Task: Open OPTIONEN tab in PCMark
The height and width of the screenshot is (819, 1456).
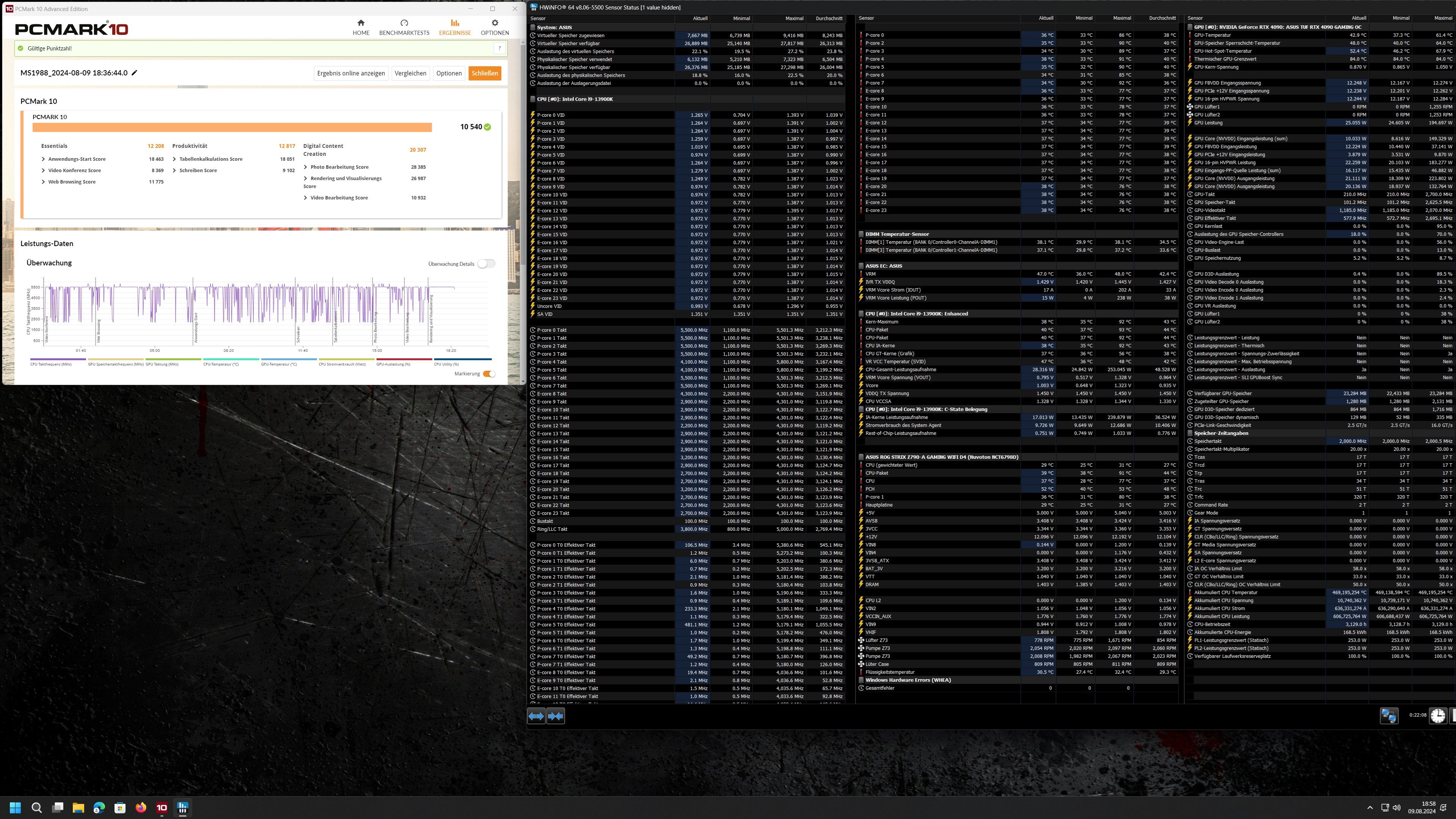Action: (x=494, y=27)
